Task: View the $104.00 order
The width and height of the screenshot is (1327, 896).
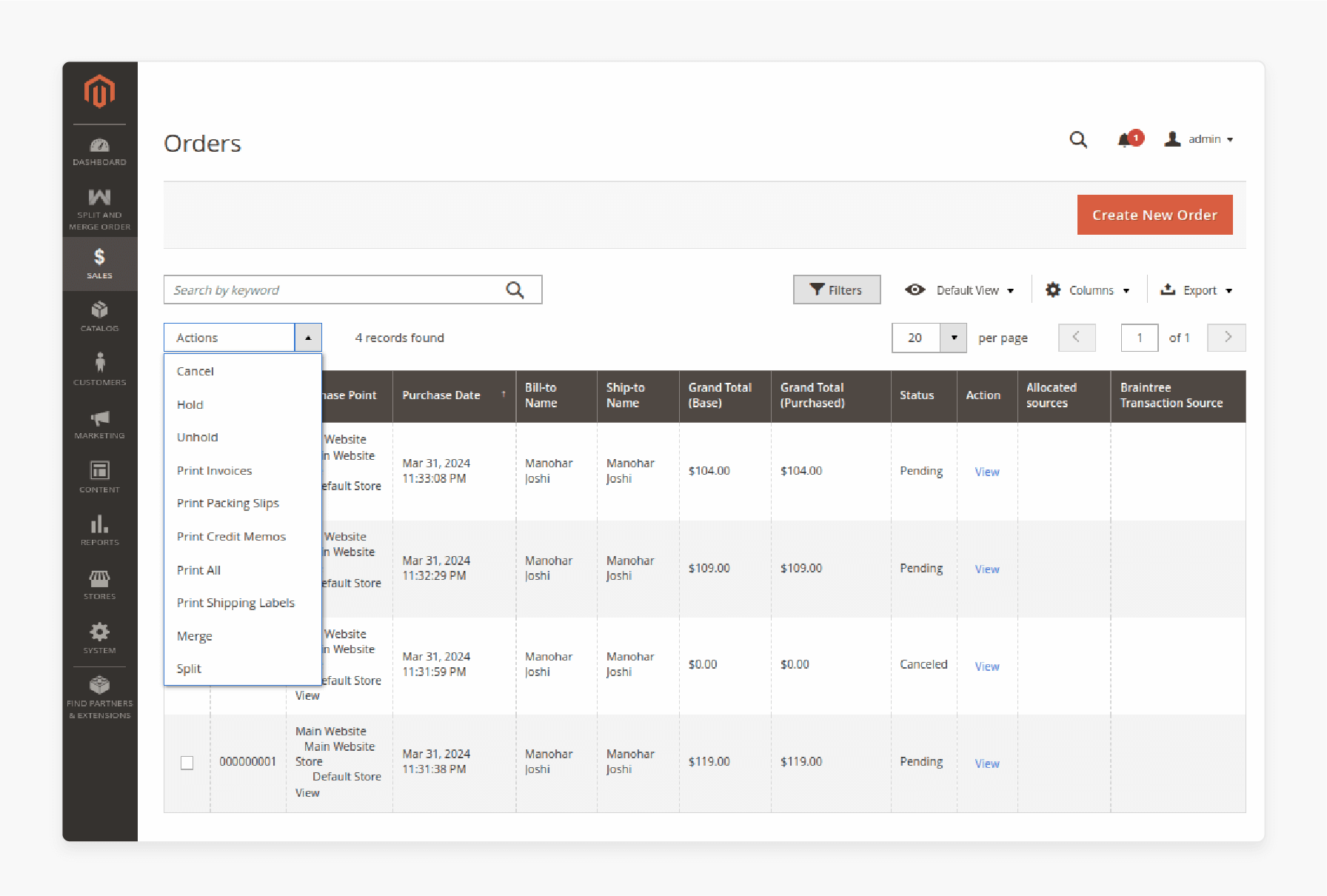Action: [x=986, y=472]
